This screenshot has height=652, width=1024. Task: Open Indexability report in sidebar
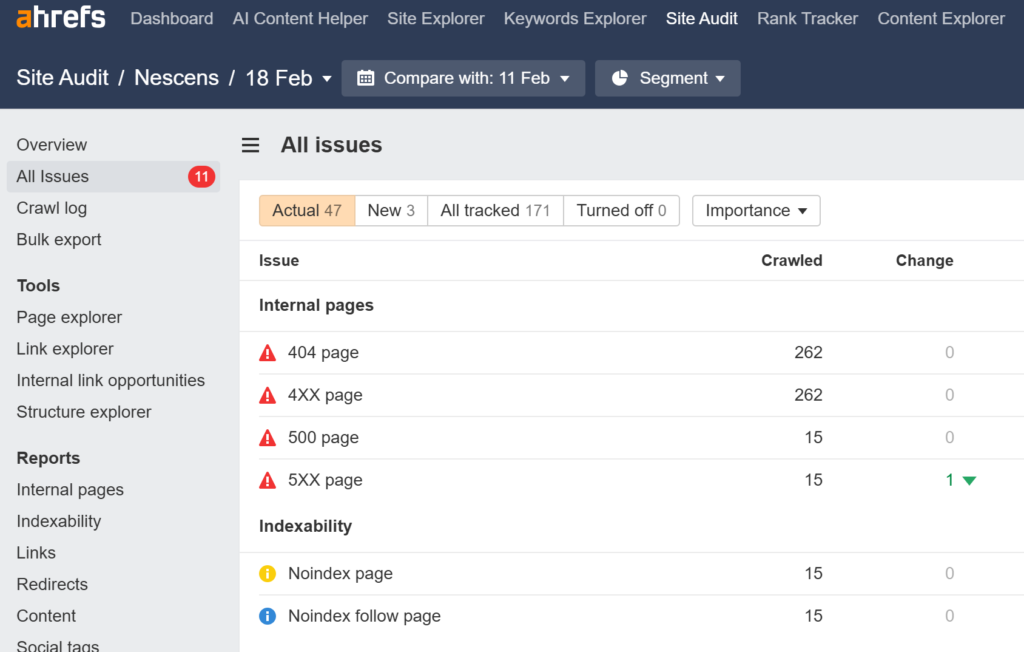click(x=59, y=521)
